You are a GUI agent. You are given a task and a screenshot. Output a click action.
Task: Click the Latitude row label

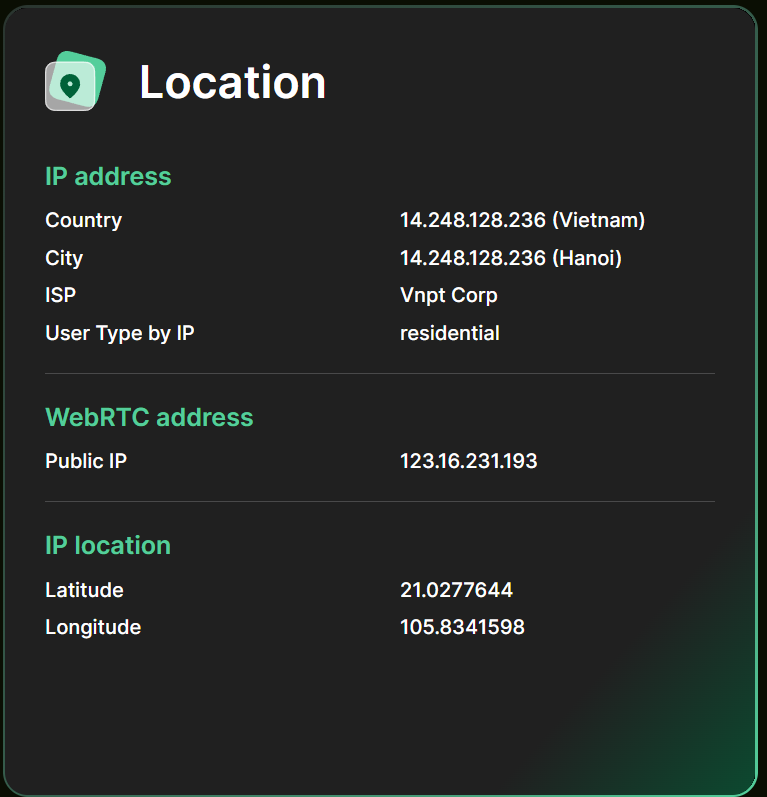pyautogui.click(x=84, y=590)
